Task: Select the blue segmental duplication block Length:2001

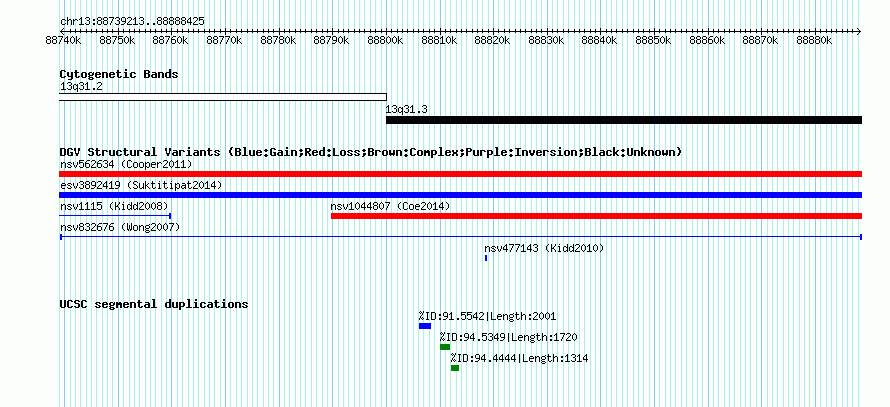Action: [425, 326]
